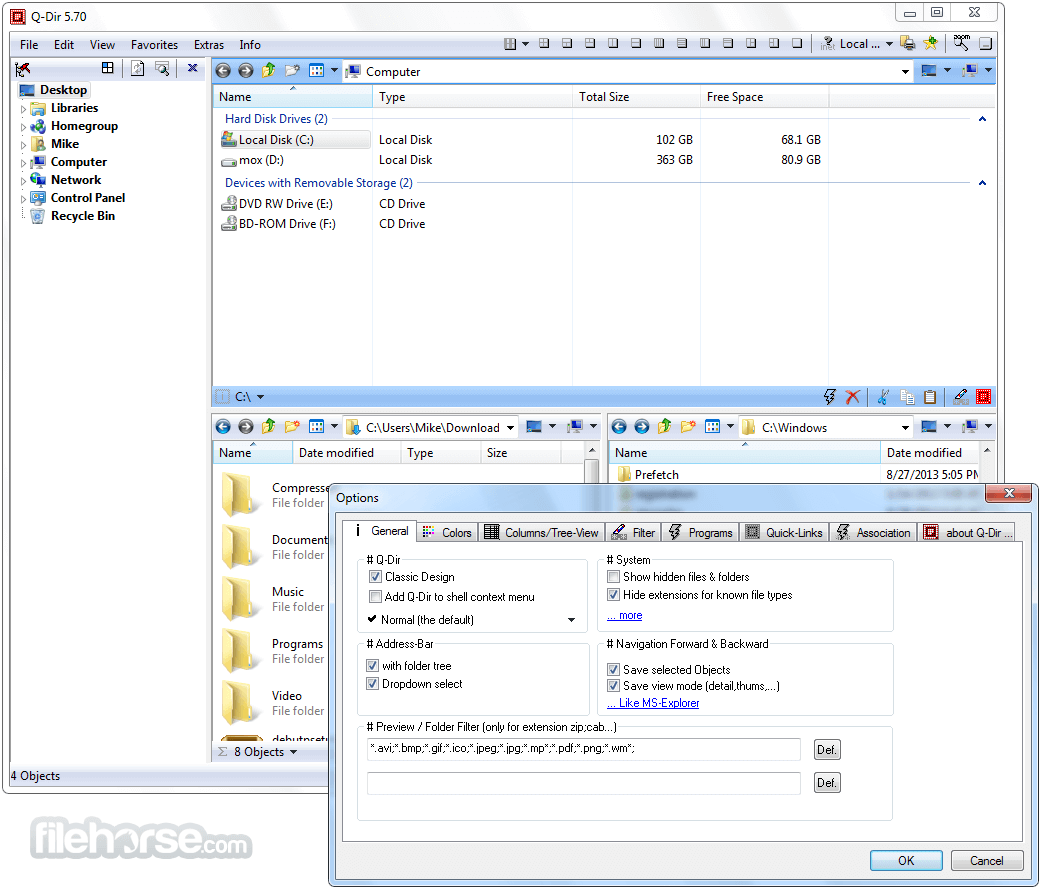The width and height of the screenshot is (1041, 889).
Task: Open the zoom magnifier tool
Action: (961, 43)
